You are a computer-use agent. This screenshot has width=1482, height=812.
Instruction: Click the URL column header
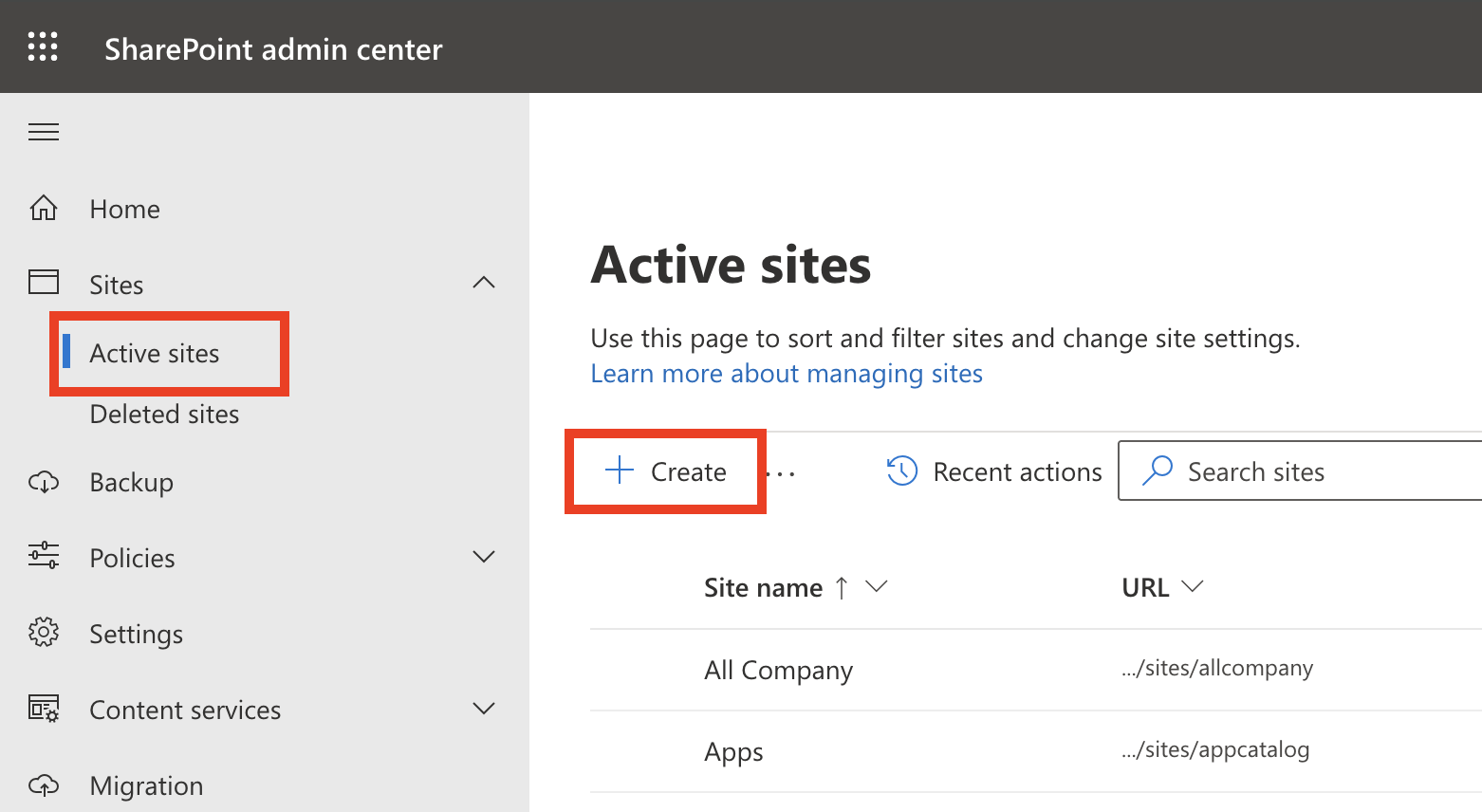pyautogui.click(x=1145, y=588)
